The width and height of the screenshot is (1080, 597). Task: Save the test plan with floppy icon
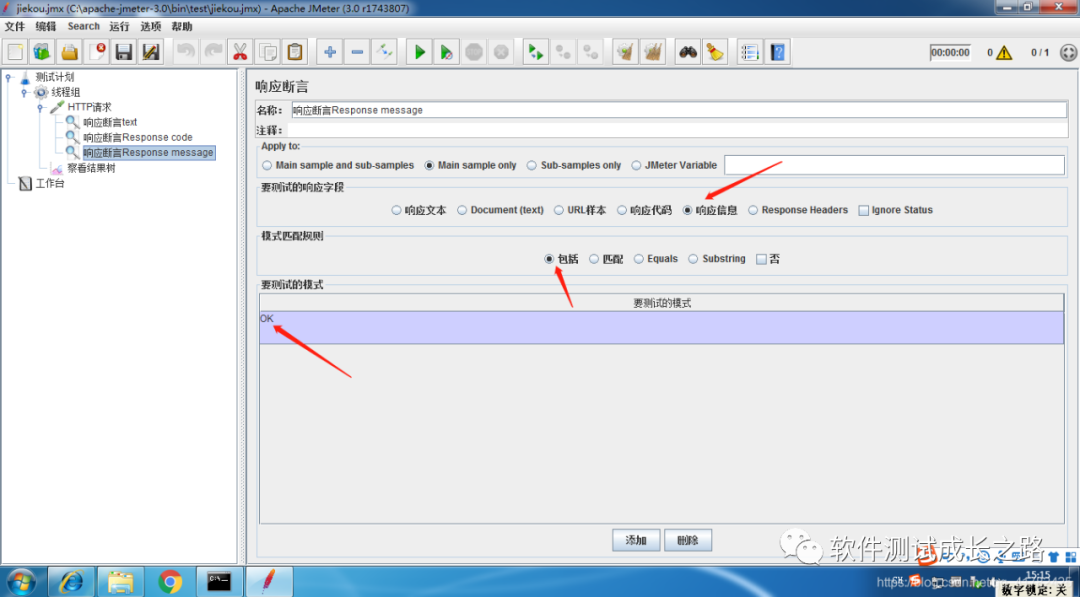[x=123, y=52]
